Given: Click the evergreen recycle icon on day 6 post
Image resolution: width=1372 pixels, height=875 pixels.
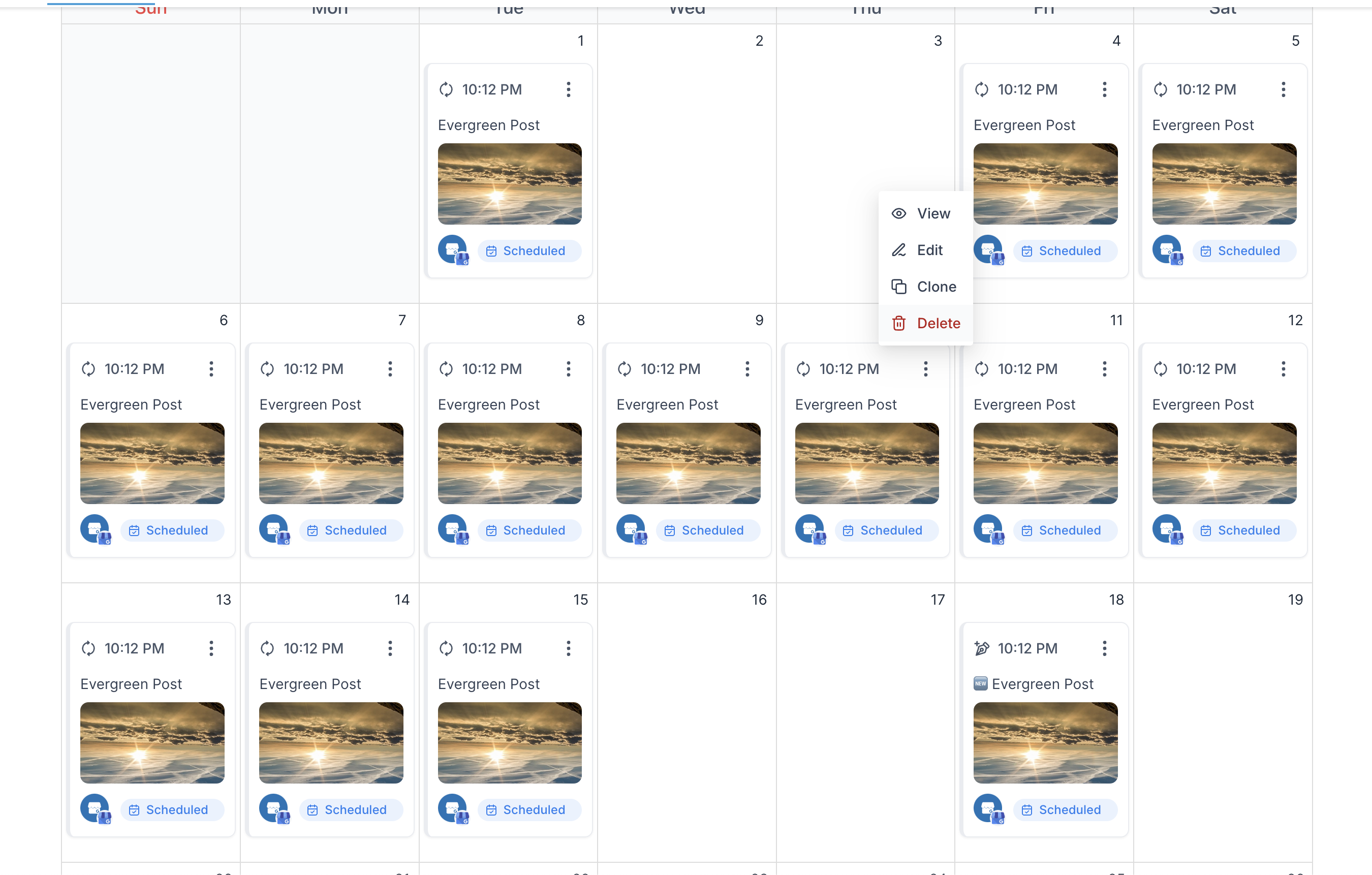Looking at the screenshot, I should 88,369.
